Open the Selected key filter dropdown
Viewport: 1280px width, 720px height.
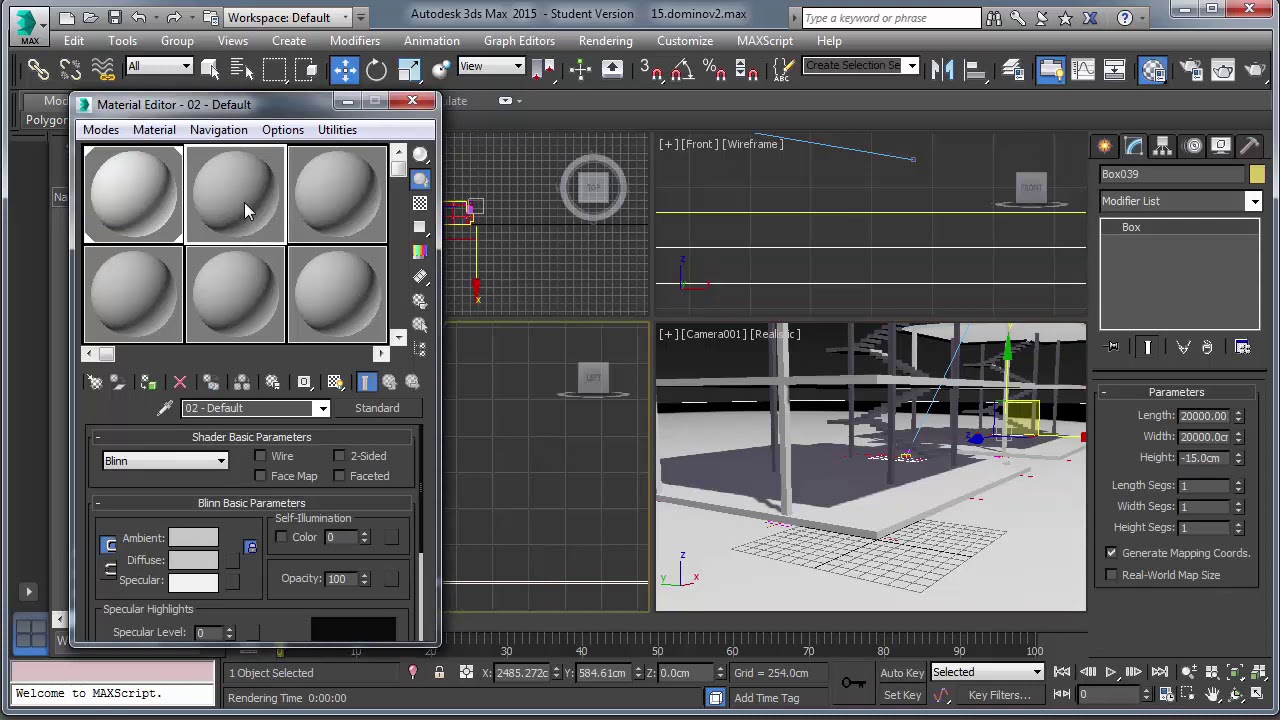[987, 672]
